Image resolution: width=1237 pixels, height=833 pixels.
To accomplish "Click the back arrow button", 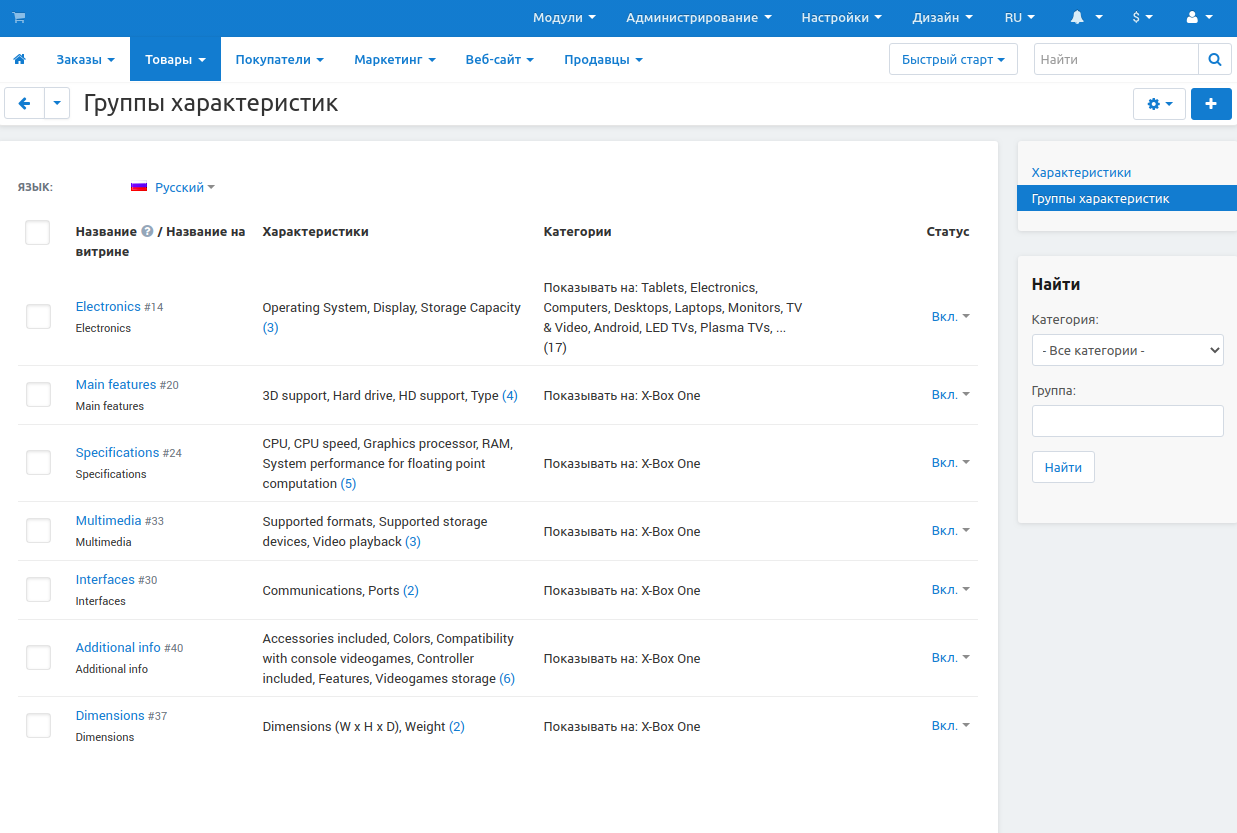I will [x=25, y=104].
